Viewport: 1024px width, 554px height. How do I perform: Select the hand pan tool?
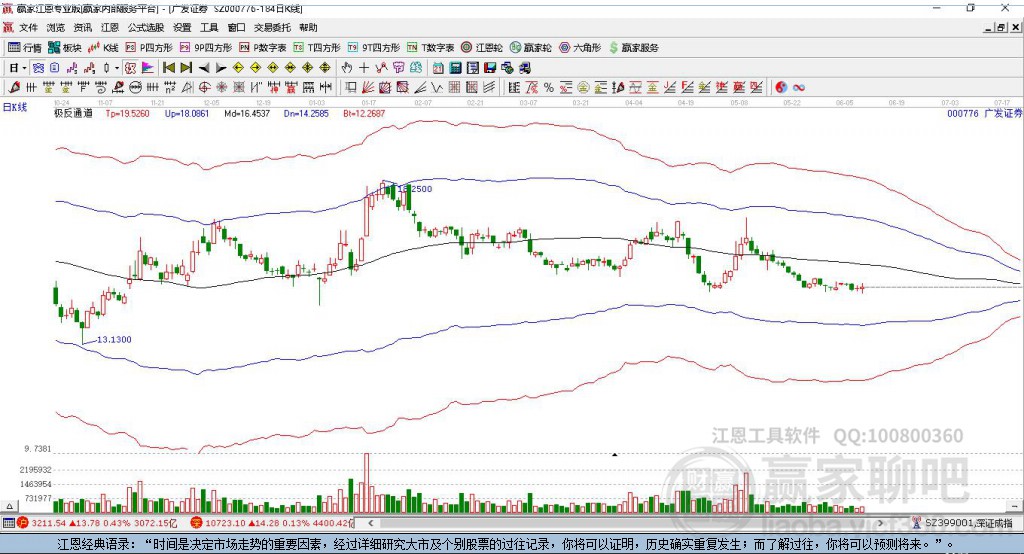(x=346, y=68)
